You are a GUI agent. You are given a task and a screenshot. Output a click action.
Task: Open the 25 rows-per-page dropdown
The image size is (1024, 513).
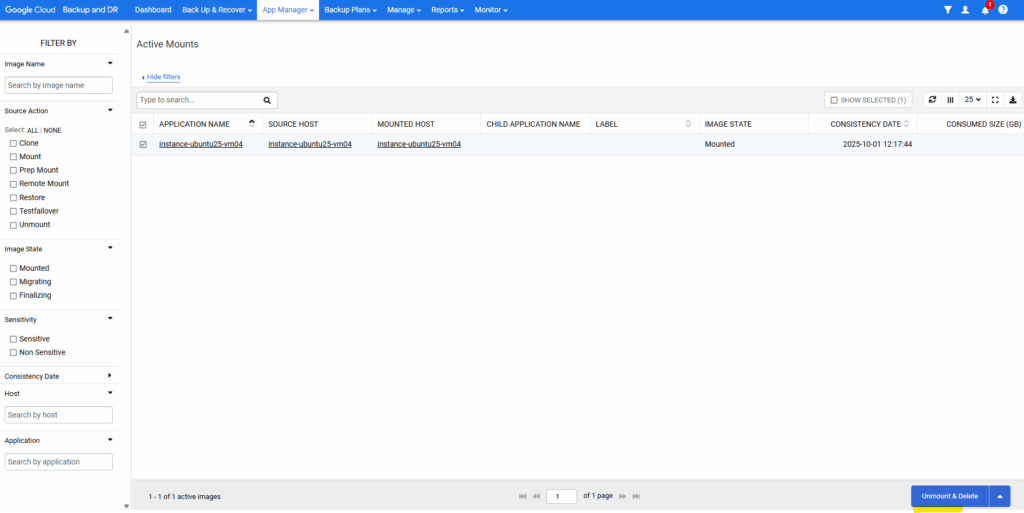[x=973, y=100]
